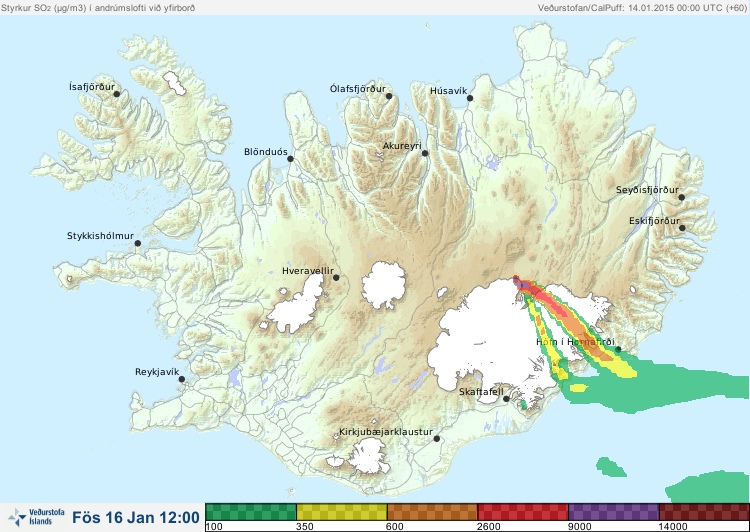
Task: Click the yellow 350 legend swatch
Action: [x=342, y=512]
